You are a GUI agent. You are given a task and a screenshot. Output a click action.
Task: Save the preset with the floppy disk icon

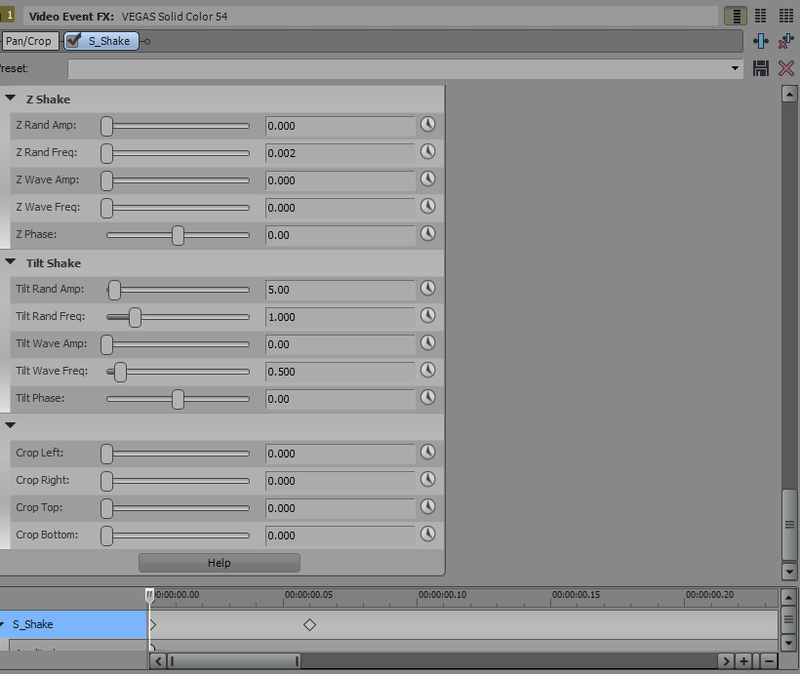761,68
